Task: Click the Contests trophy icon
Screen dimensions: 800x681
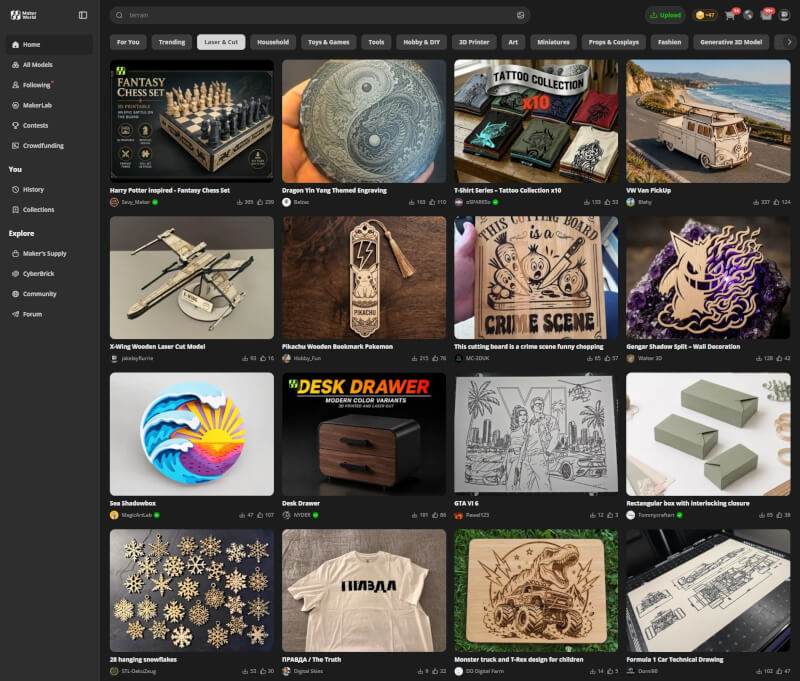Action: [15, 125]
